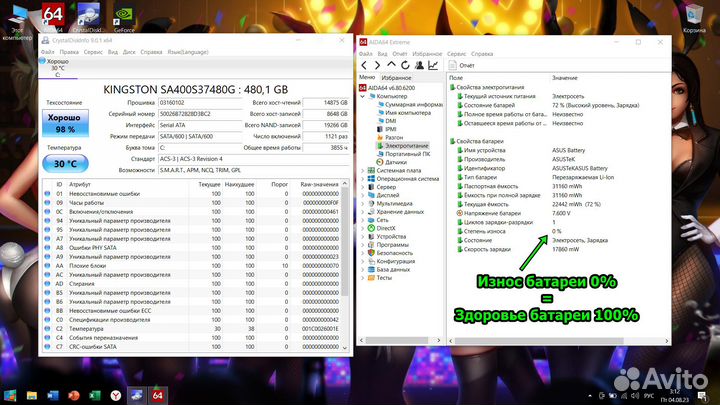The height and width of the screenshot is (405, 720).
Task: Click the AIDA64 tree horizontal scrollbar
Action: pyautogui.click(x=399, y=340)
